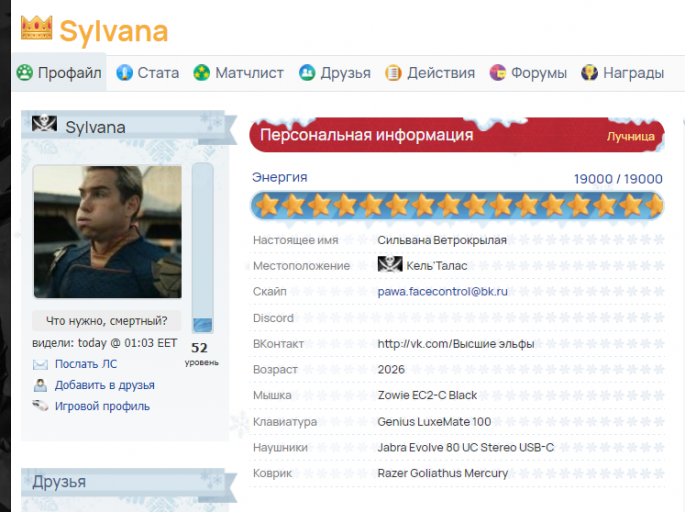Image resolution: width=685 pixels, height=512 pixels.
Task: Click the Лучница label in red banner
Action: [631, 137]
